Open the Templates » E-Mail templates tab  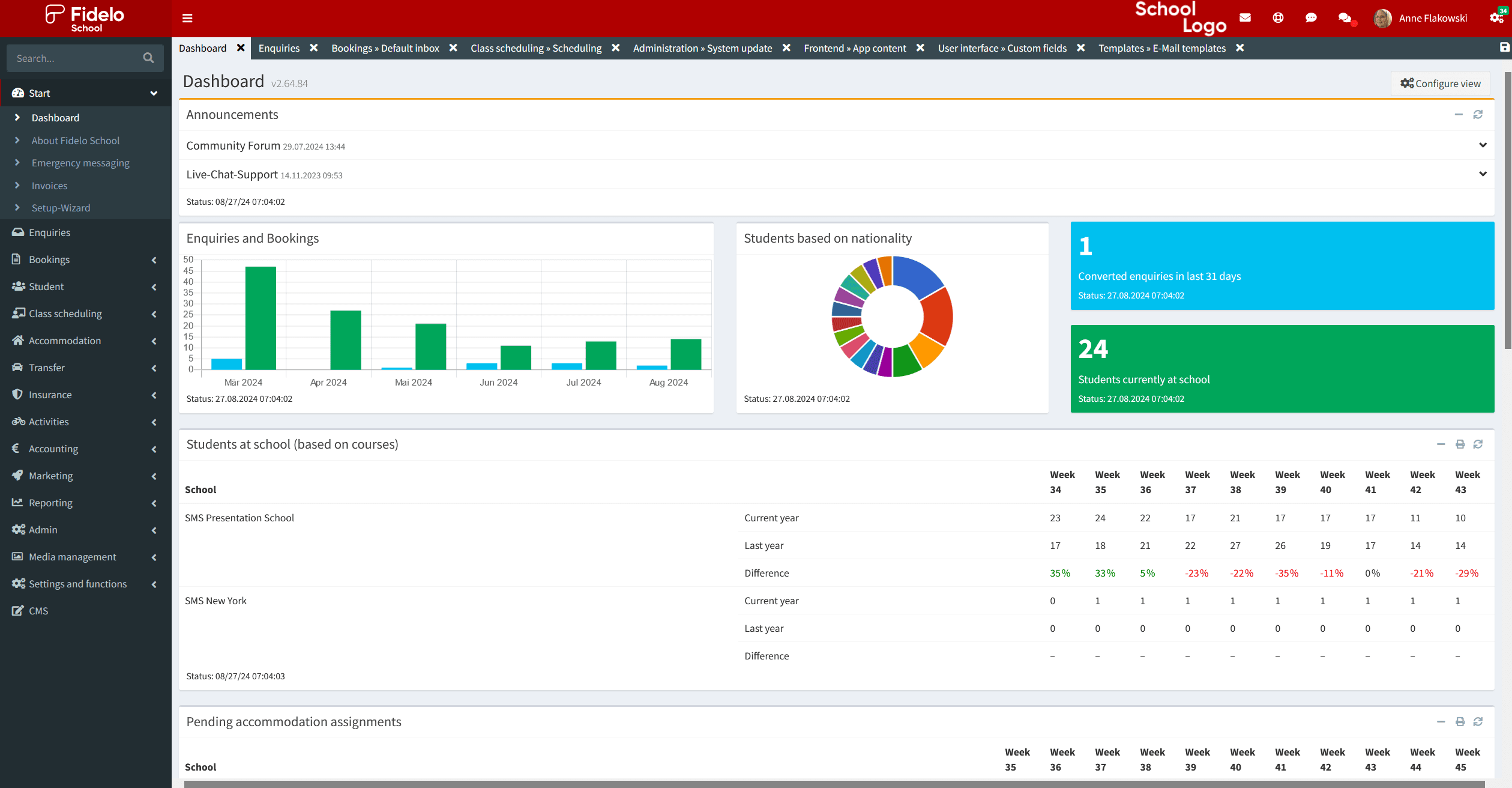1162,48
